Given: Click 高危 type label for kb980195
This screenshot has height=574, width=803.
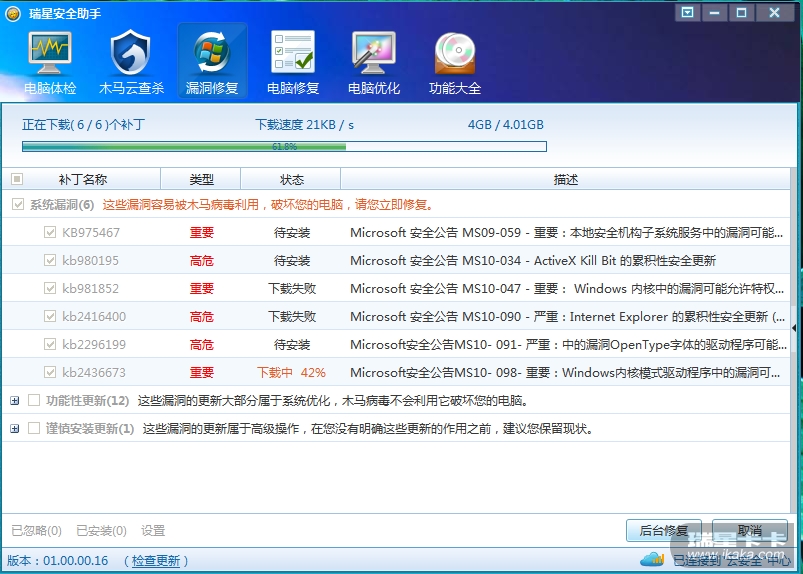Looking at the screenshot, I should click(201, 260).
